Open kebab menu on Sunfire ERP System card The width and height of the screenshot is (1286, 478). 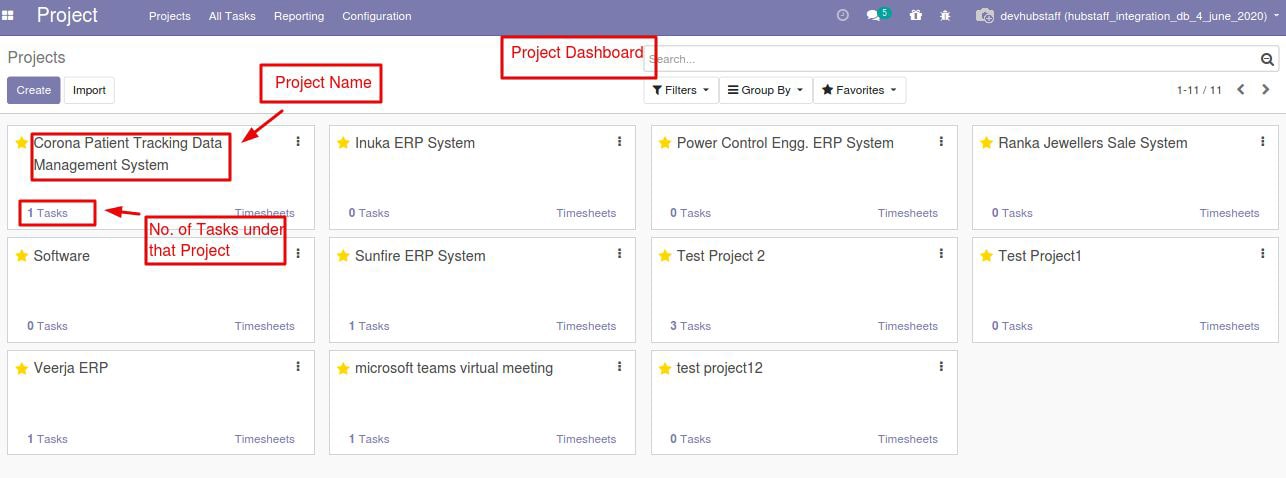(x=620, y=255)
